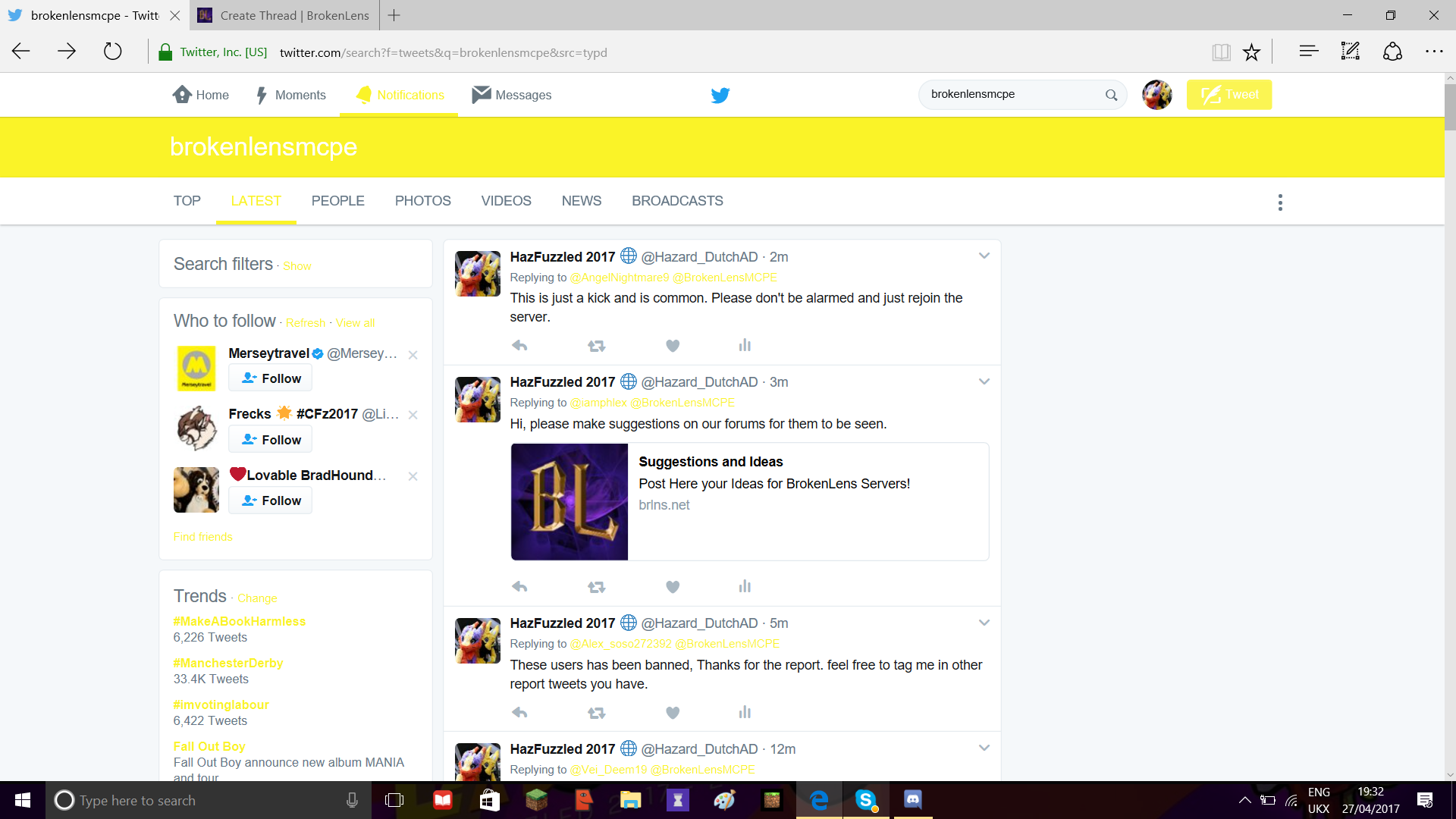Favorite this page with star icon
This screenshot has width=1456, height=819.
[1251, 52]
